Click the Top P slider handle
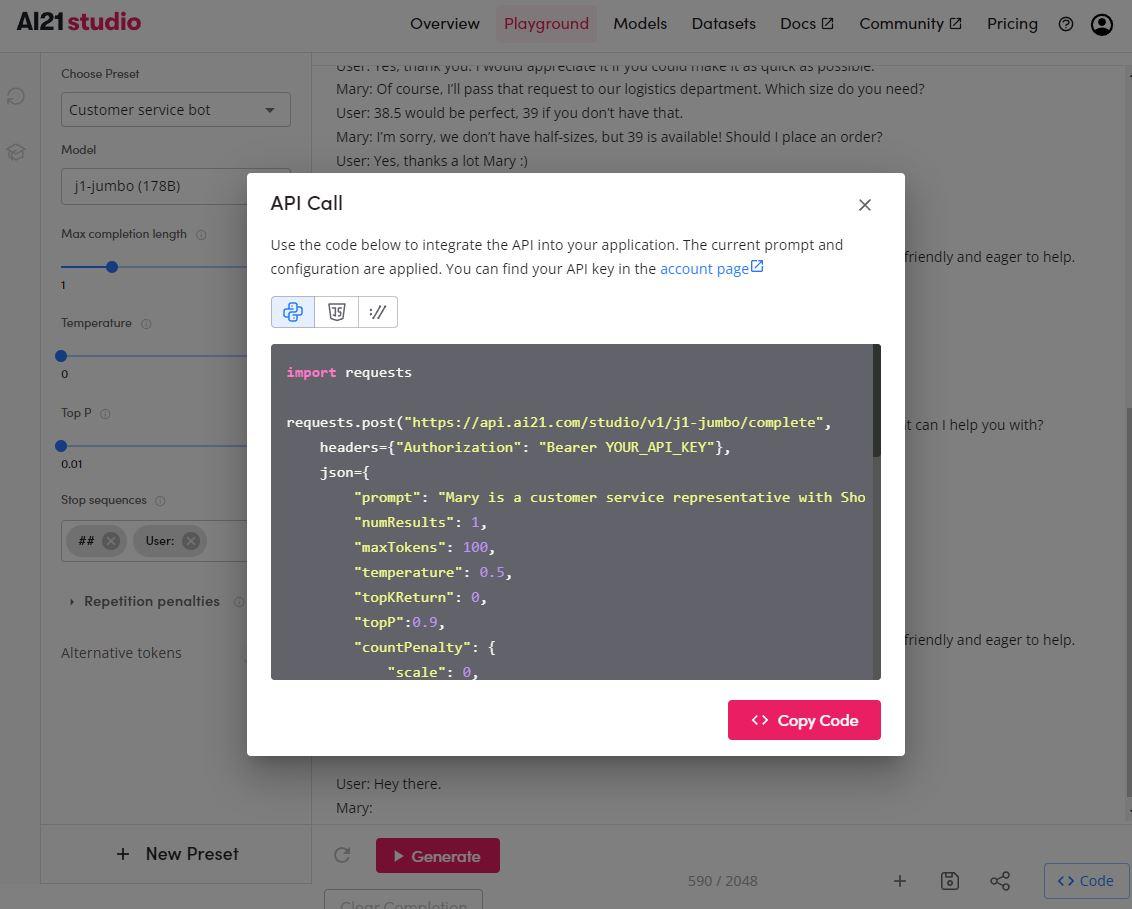The image size is (1132, 909). point(61,446)
